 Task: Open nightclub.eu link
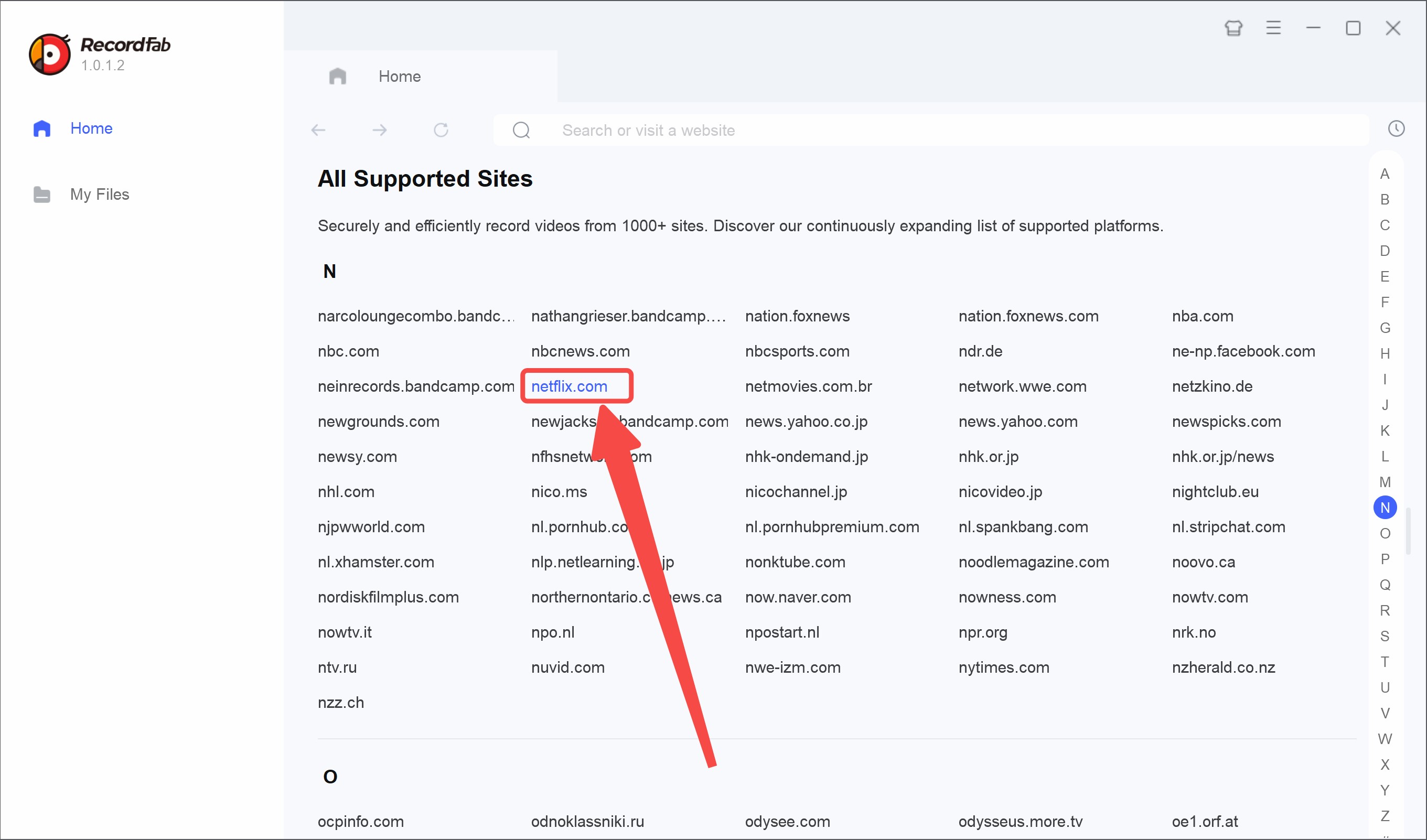click(1215, 491)
